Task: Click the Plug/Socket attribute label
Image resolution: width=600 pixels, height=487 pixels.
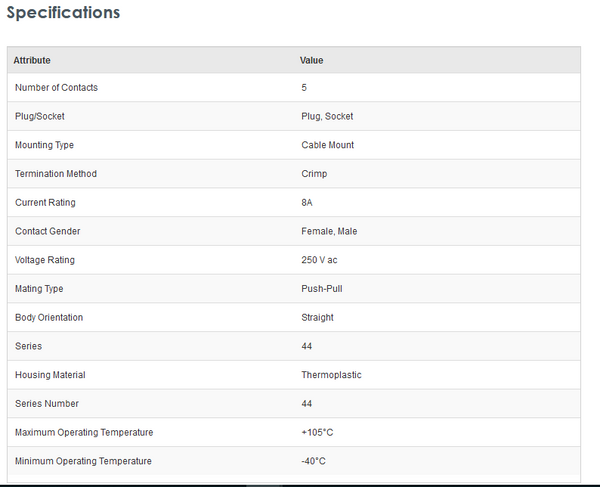Action: click(x=40, y=116)
